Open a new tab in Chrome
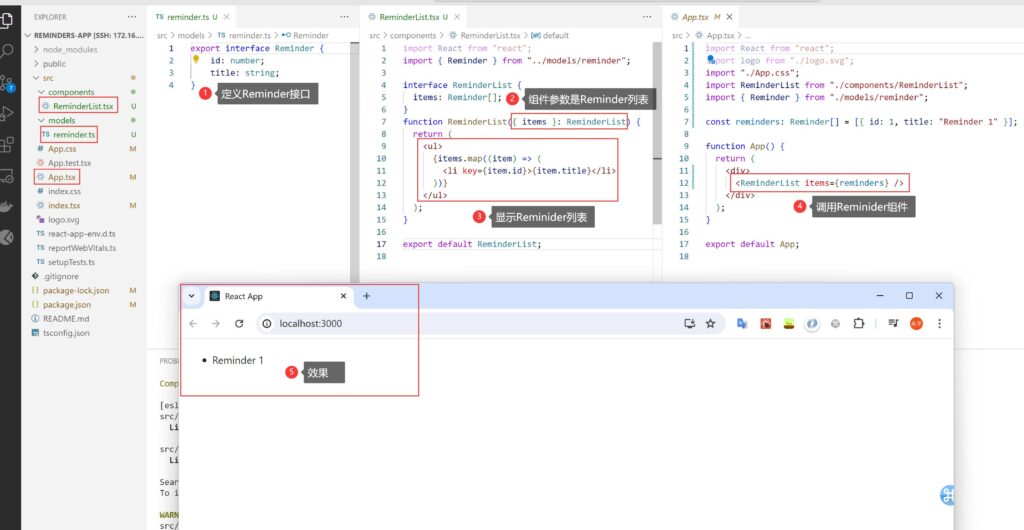 [366, 296]
